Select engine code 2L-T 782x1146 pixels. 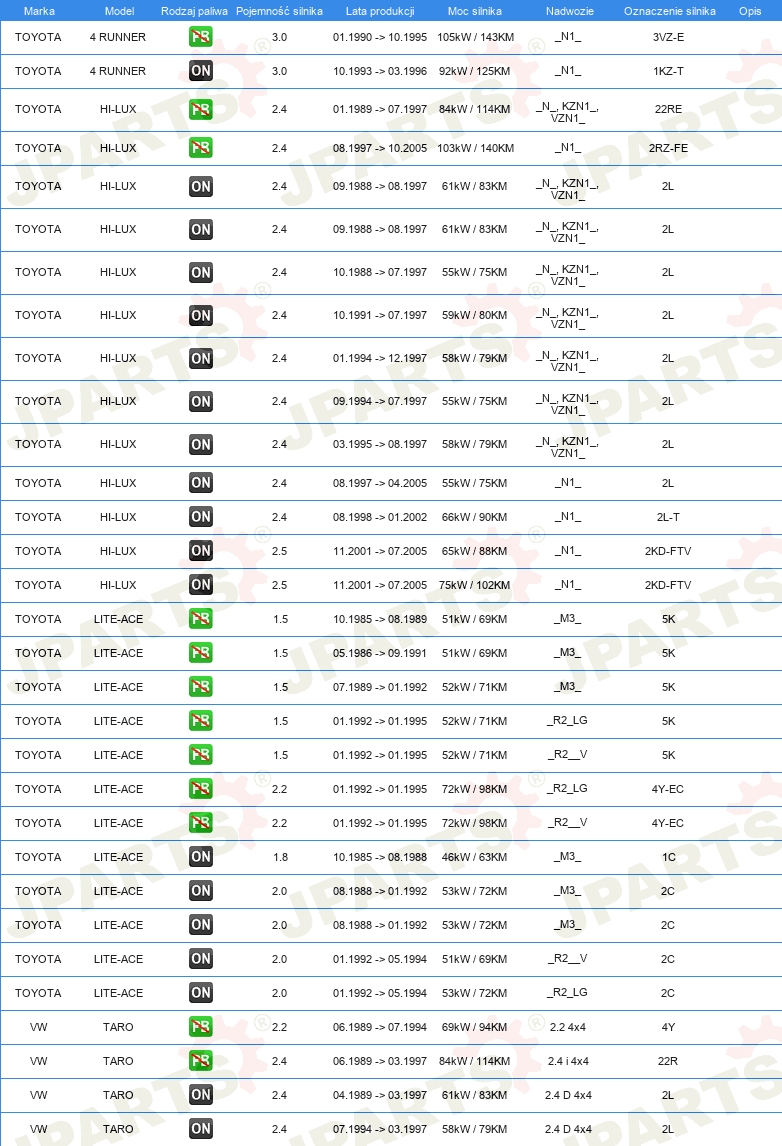click(x=668, y=517)
